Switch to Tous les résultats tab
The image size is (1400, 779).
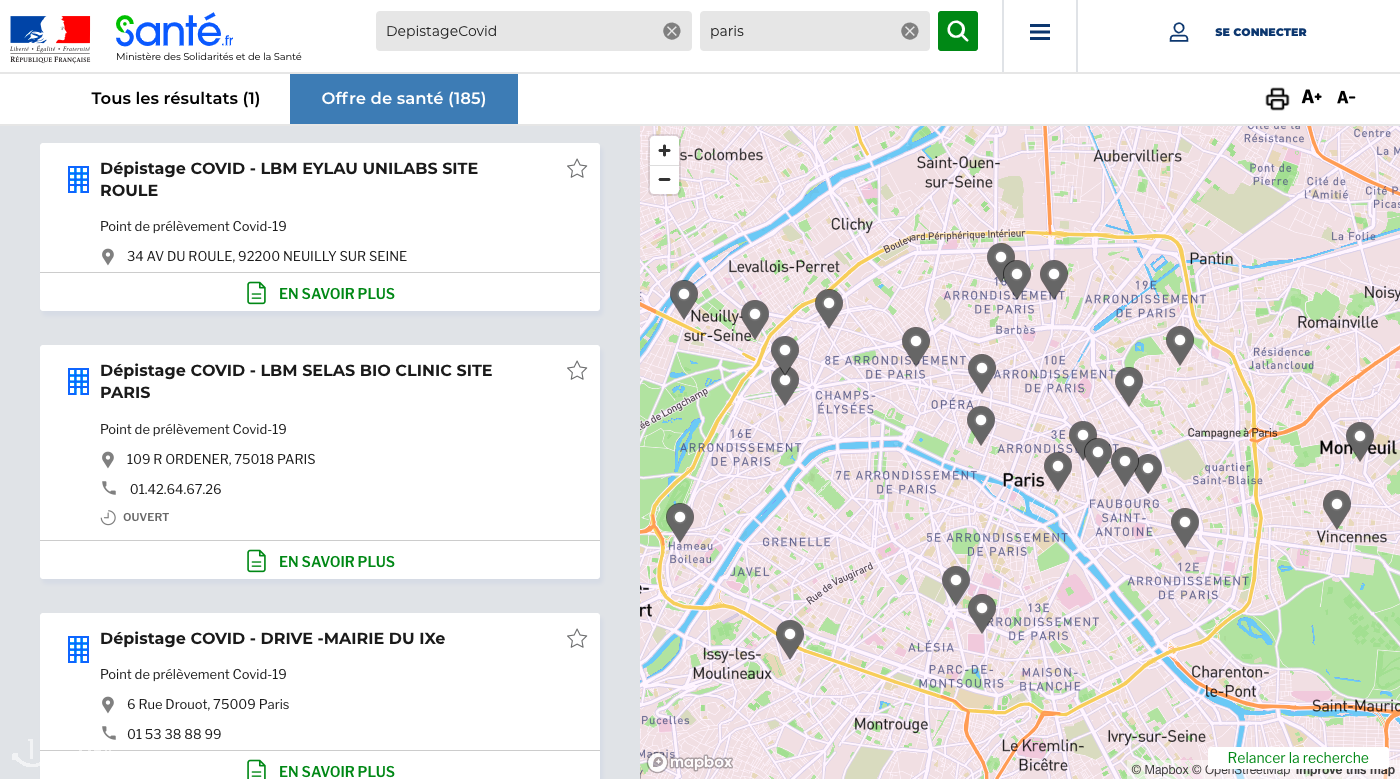pos(176,99)
